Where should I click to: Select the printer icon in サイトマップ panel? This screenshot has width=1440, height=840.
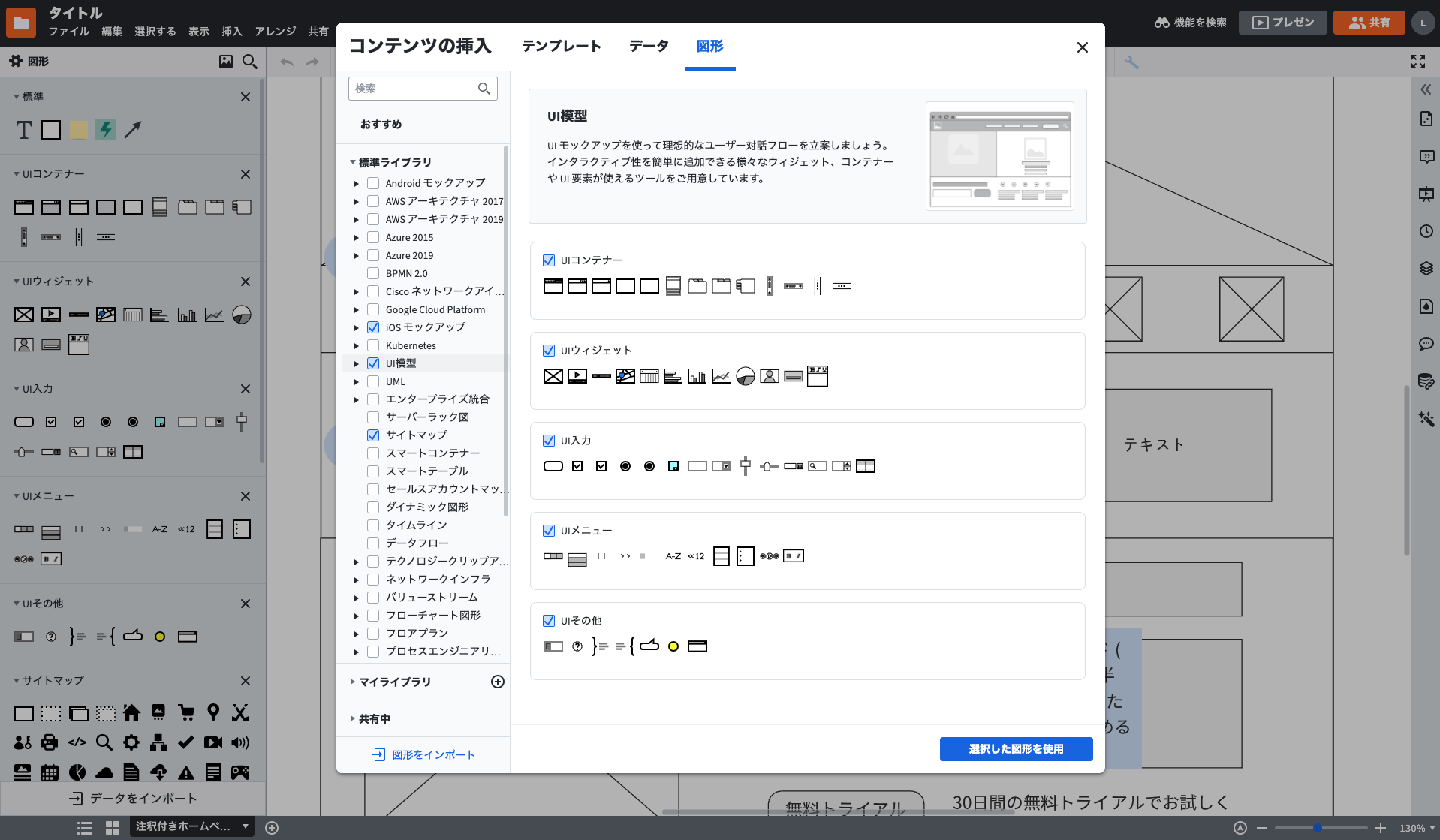pos(50,742)
